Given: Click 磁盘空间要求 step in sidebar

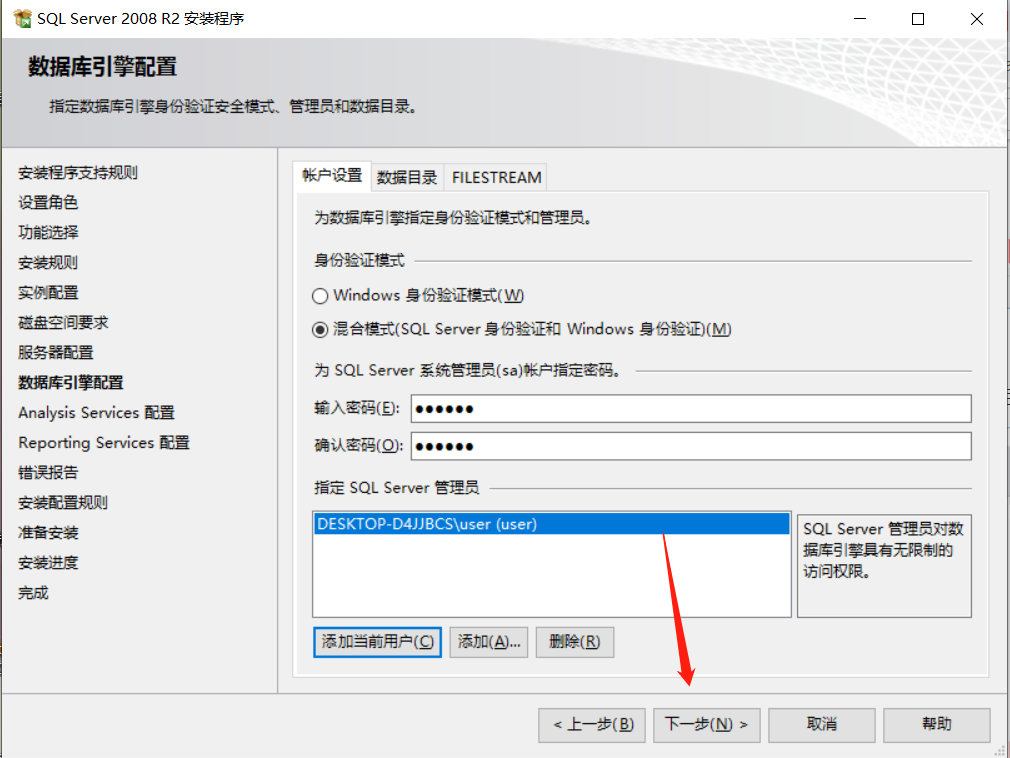Looking at the screenshot, I should click(63, 323).
